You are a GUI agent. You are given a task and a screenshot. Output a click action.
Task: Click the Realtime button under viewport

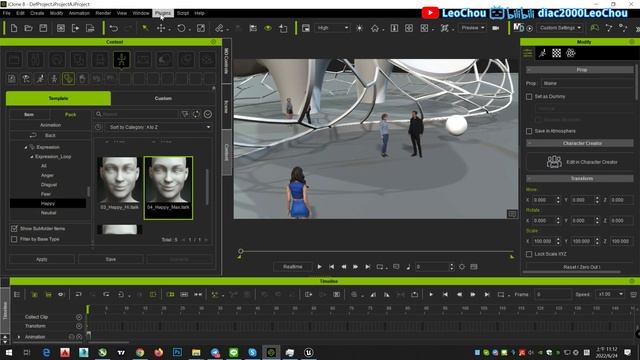pyautogui.click(x=293, y=267)
